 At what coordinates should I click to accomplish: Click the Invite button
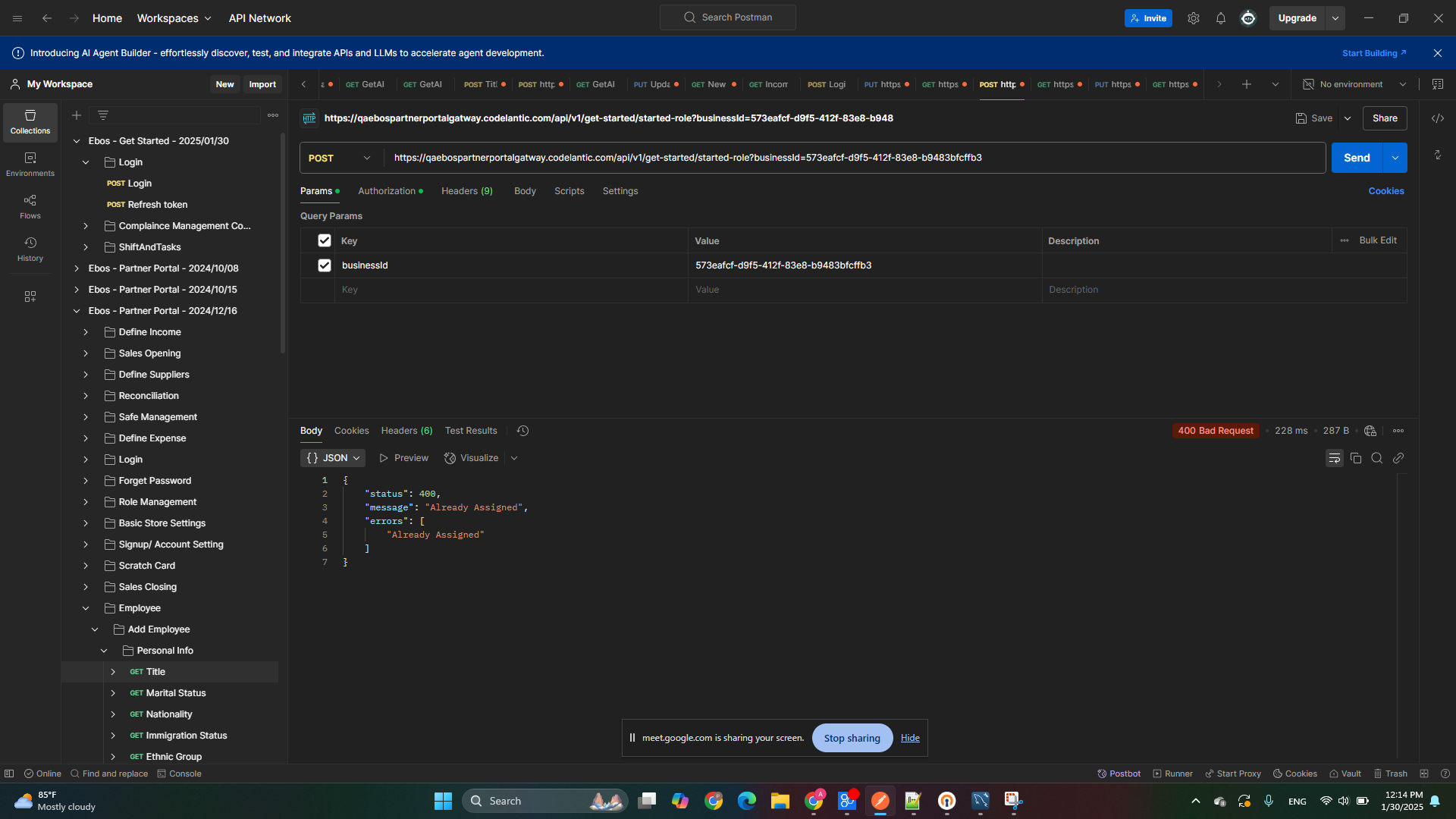pos(1148,18)
